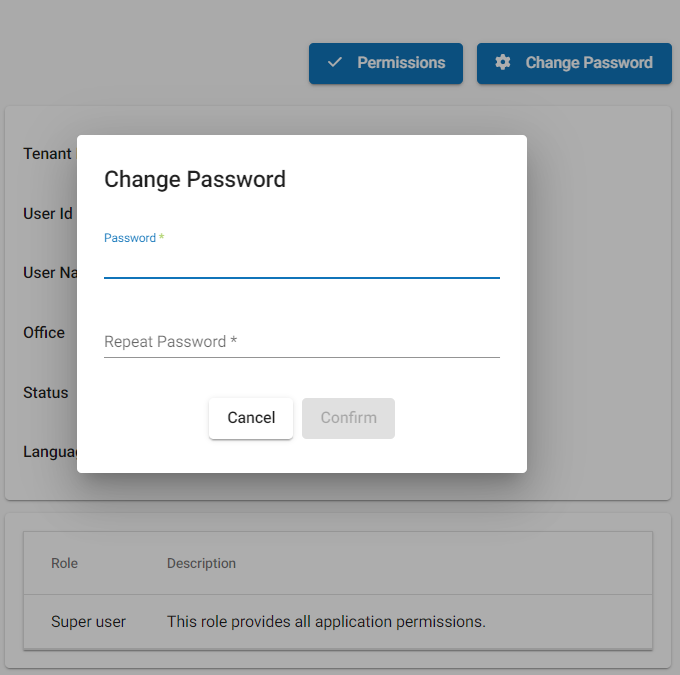Click the Tenant label behind the dialog
680x675 pixels.
click(47, 154)
